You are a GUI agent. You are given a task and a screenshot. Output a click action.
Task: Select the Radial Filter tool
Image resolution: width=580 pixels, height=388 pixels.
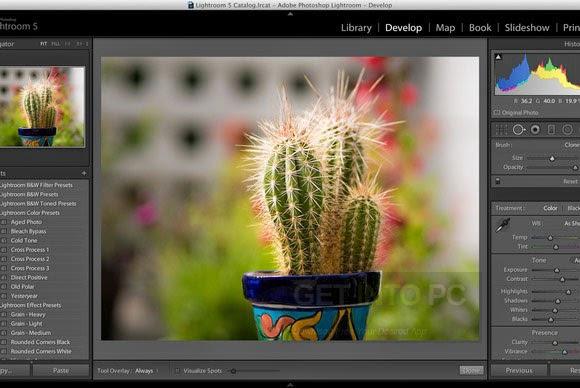(x=567, y=129)
